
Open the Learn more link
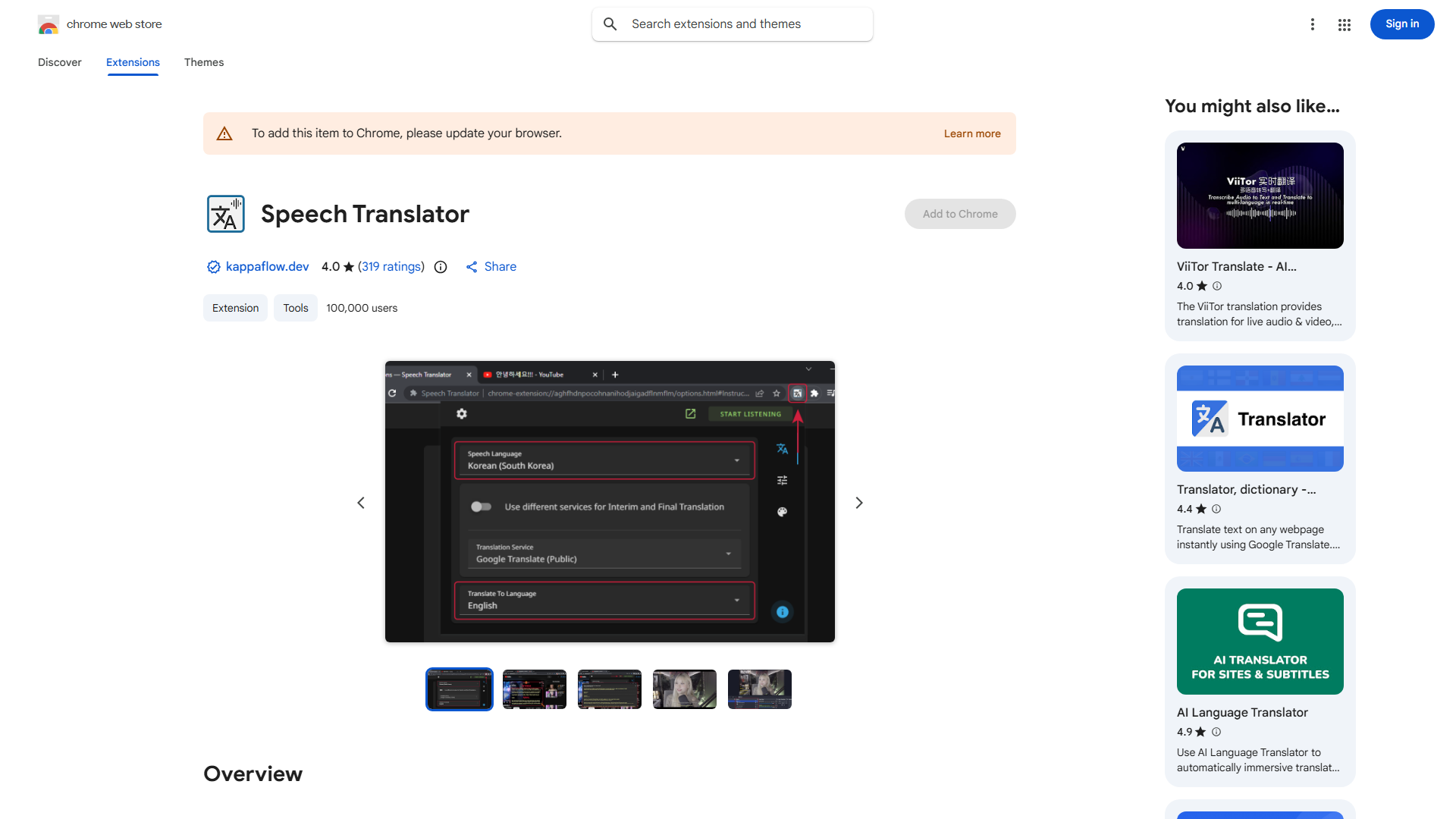coord(972,133)
